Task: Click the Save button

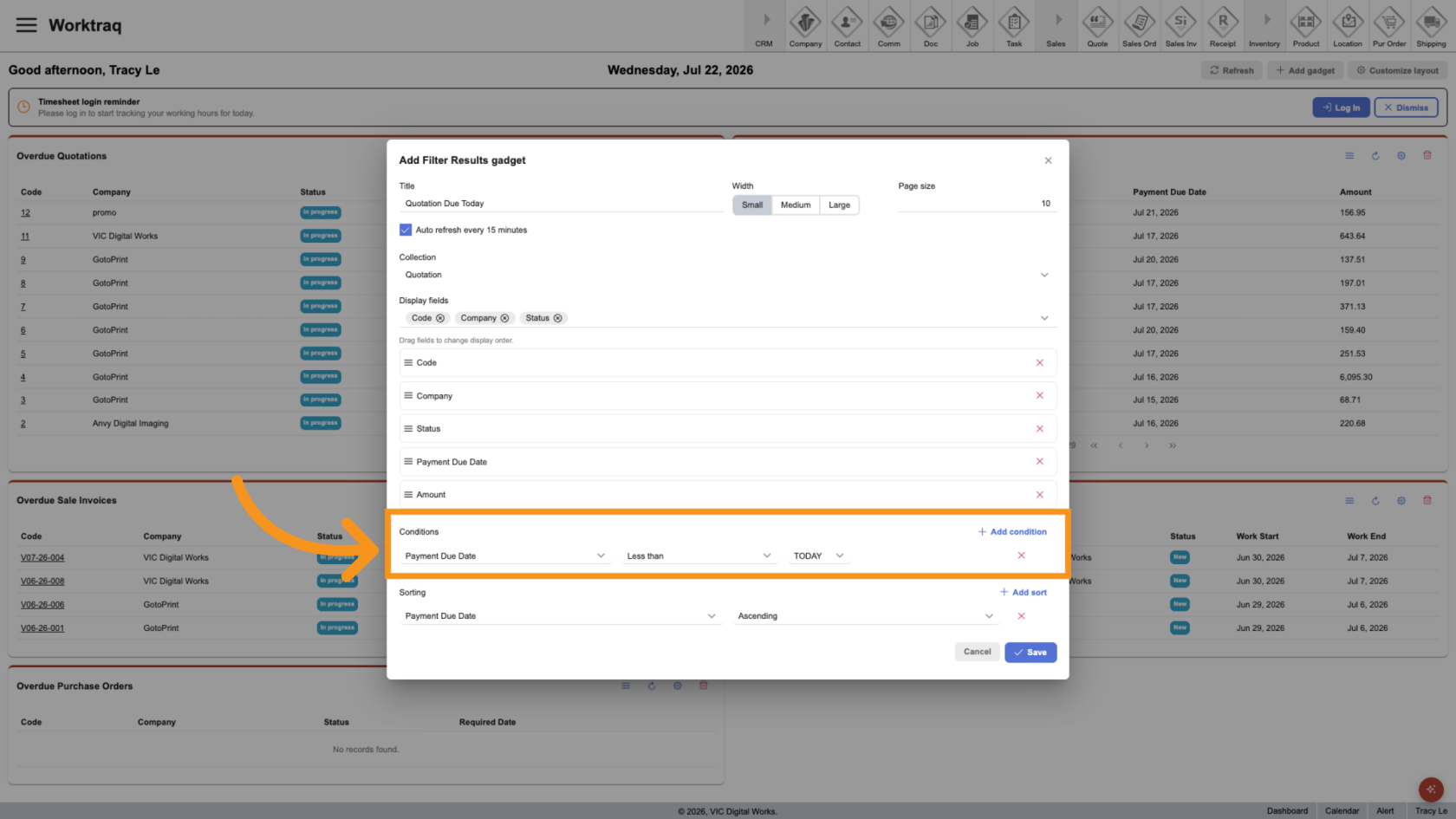Action: click(1030, 653)
